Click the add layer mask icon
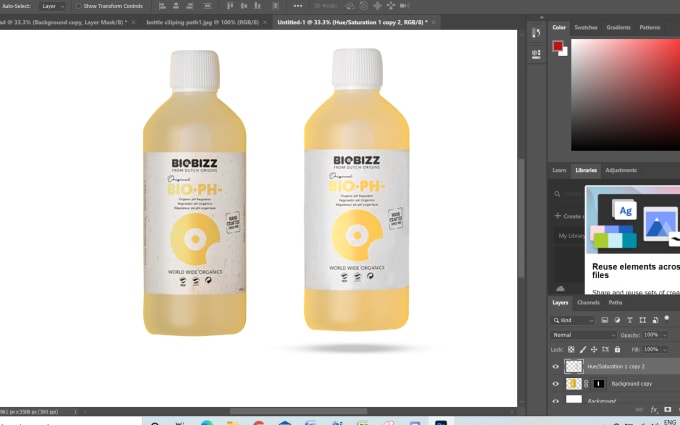The image size is (680, 425). [667, 409]
